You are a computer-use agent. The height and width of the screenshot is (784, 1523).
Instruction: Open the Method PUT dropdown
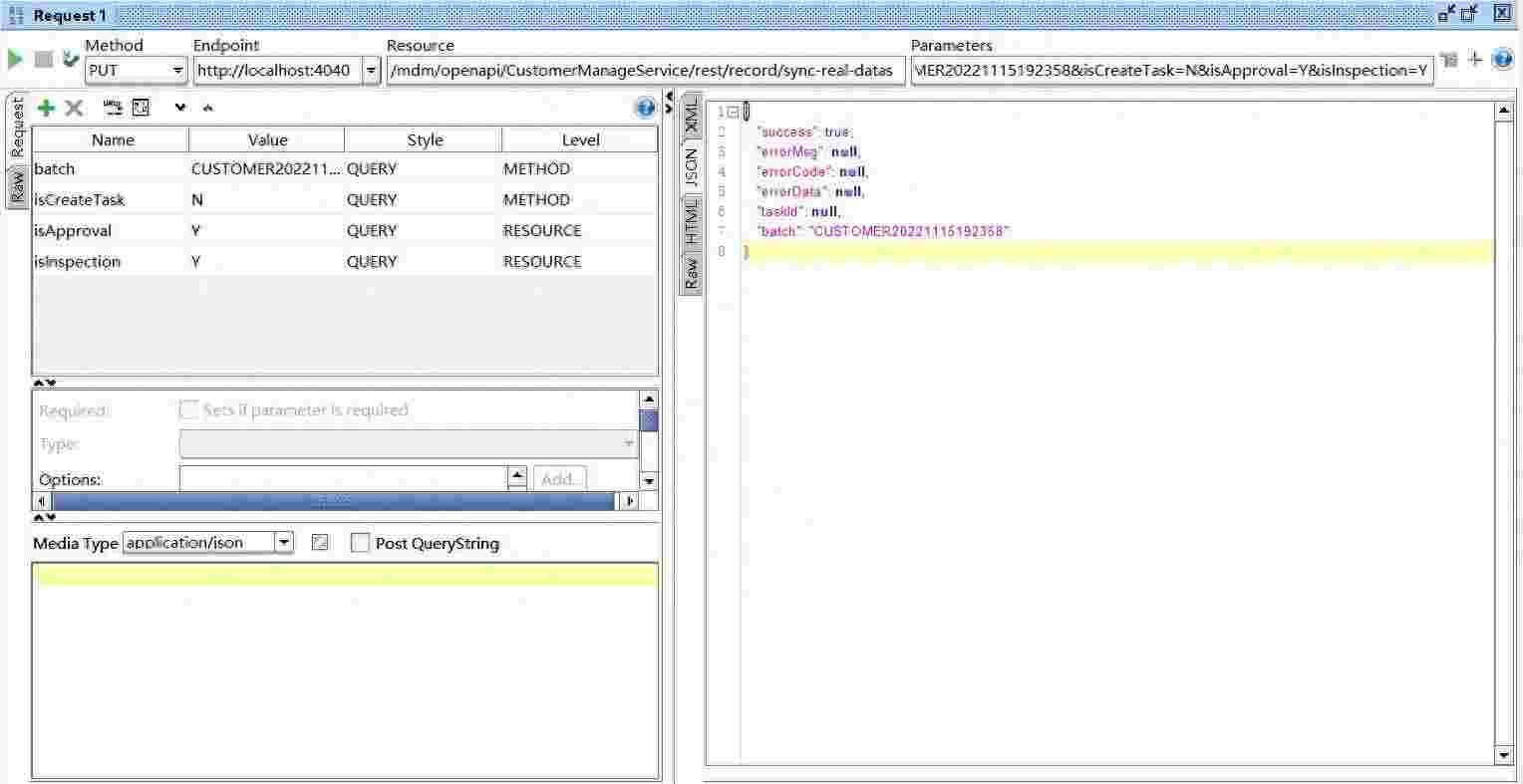pyautogui.click(x=136, y=71)
